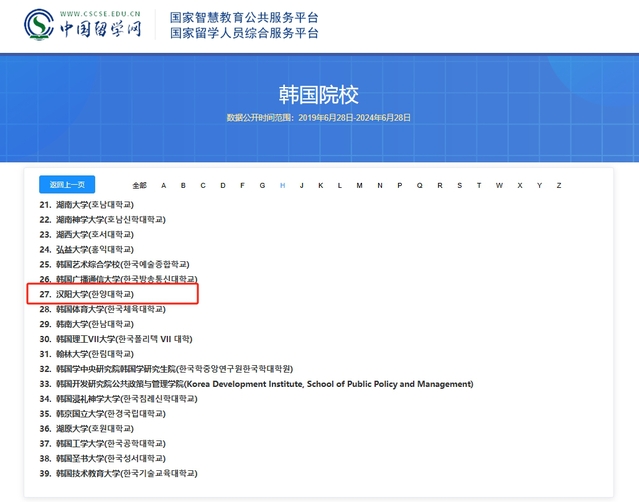Viewport: 639px width, 502px height.
Task: Open entry 34 韩国浸礼神学大学
Action: click(x=118, y=399)
